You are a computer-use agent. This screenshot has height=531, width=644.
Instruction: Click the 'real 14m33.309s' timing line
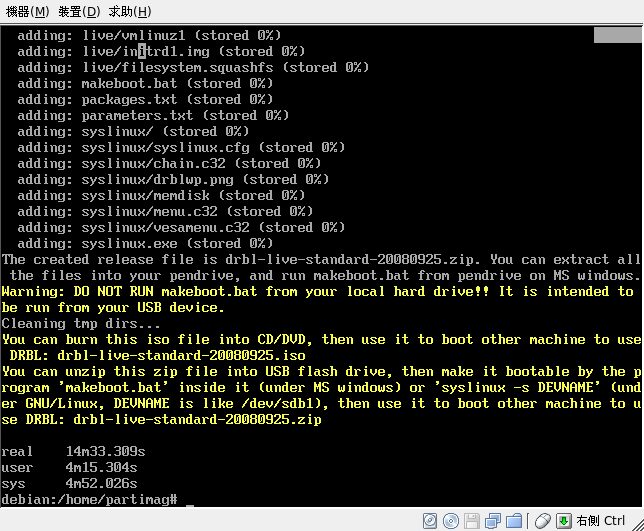pos(73,451)
